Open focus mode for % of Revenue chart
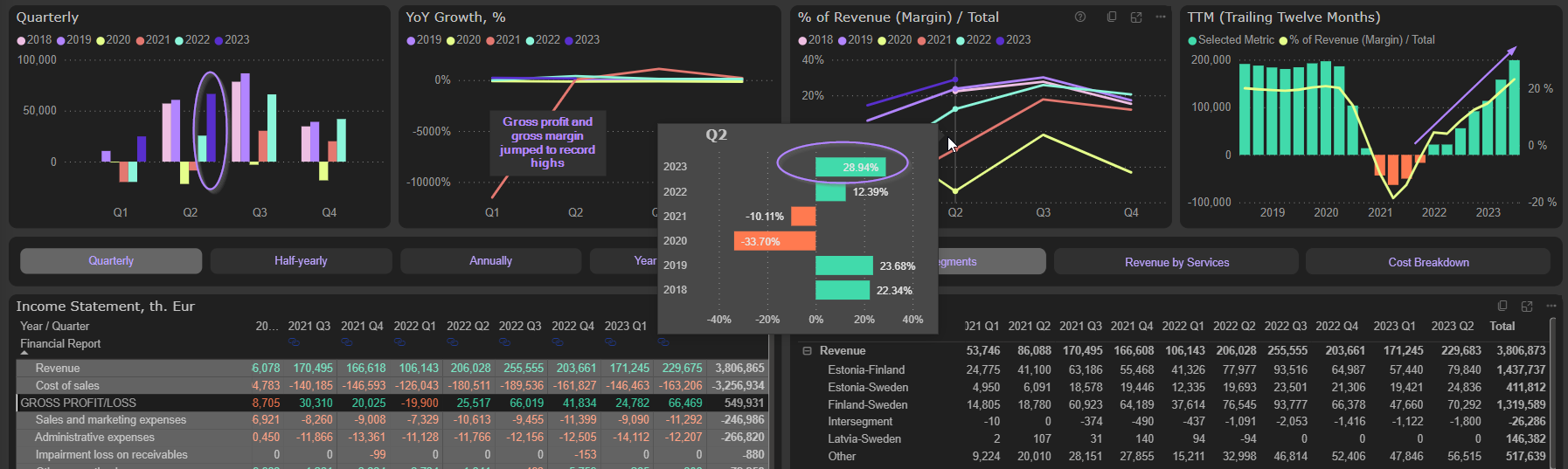Viewport: 1568px width, 469px height. (1136, 17)
